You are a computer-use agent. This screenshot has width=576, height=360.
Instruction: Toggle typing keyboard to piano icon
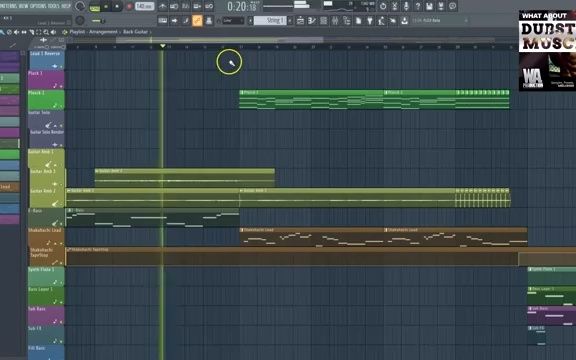[x=162, y=21]
